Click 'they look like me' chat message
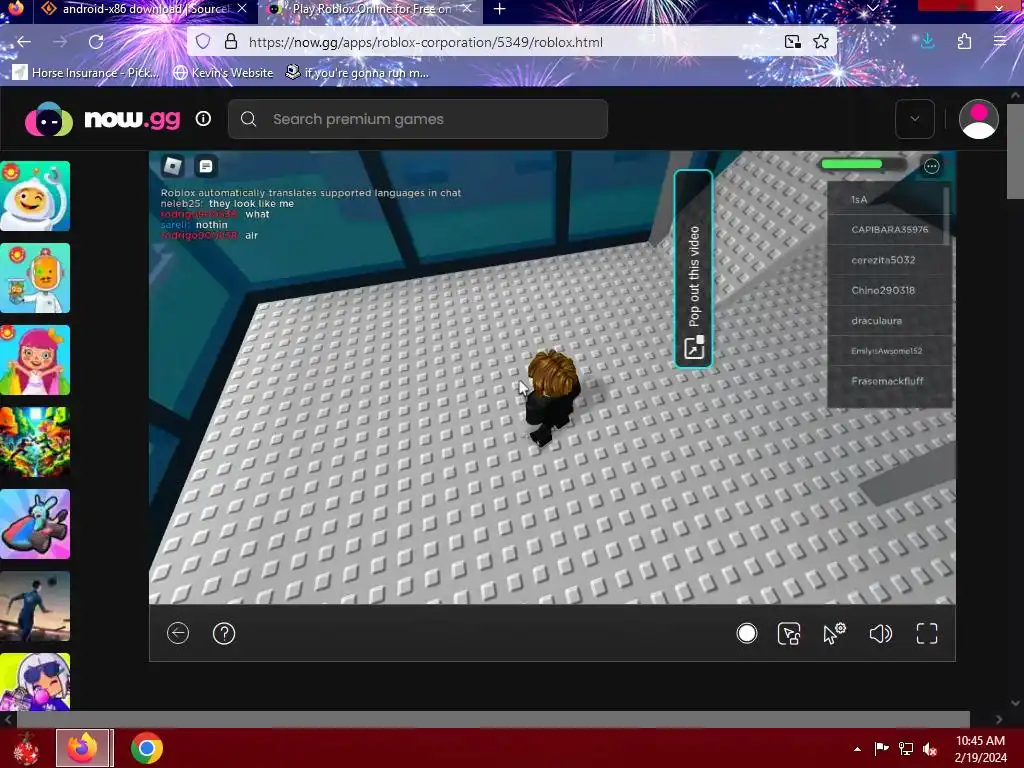The height and width of the screenshot is (768, 1024). point(251,204)
